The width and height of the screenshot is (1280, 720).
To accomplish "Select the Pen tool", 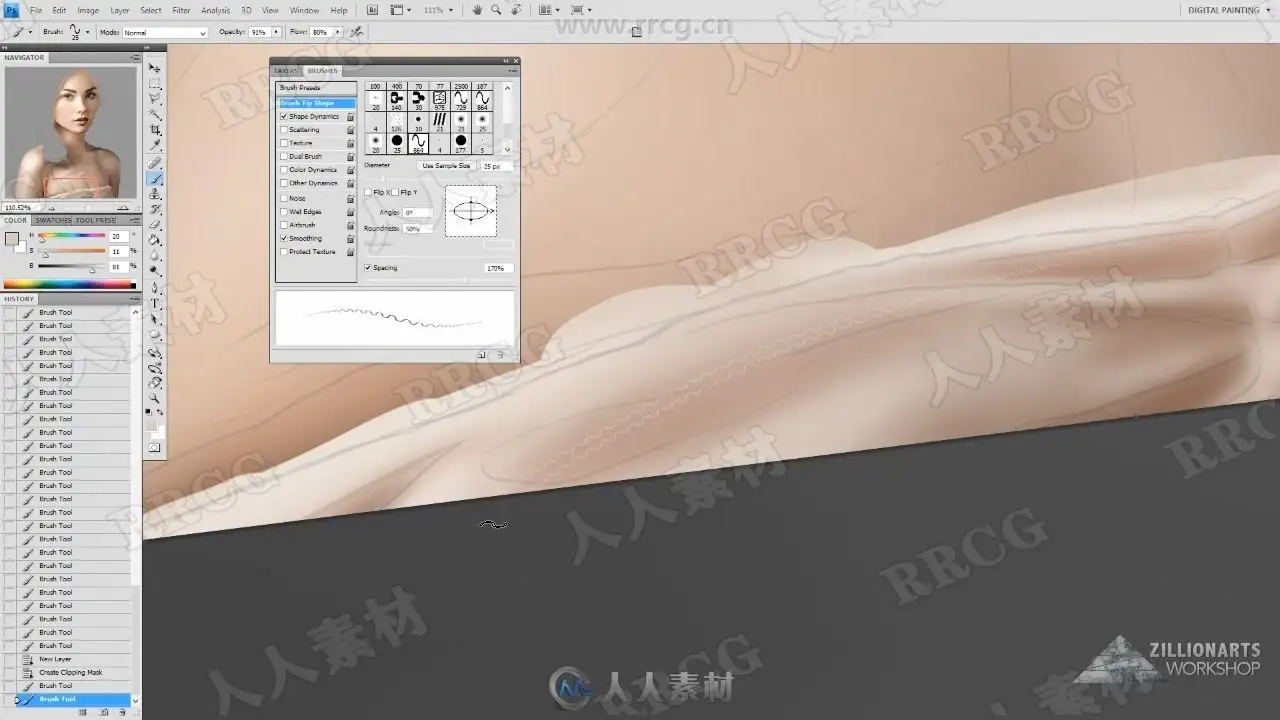I will [x=155, y=289].
